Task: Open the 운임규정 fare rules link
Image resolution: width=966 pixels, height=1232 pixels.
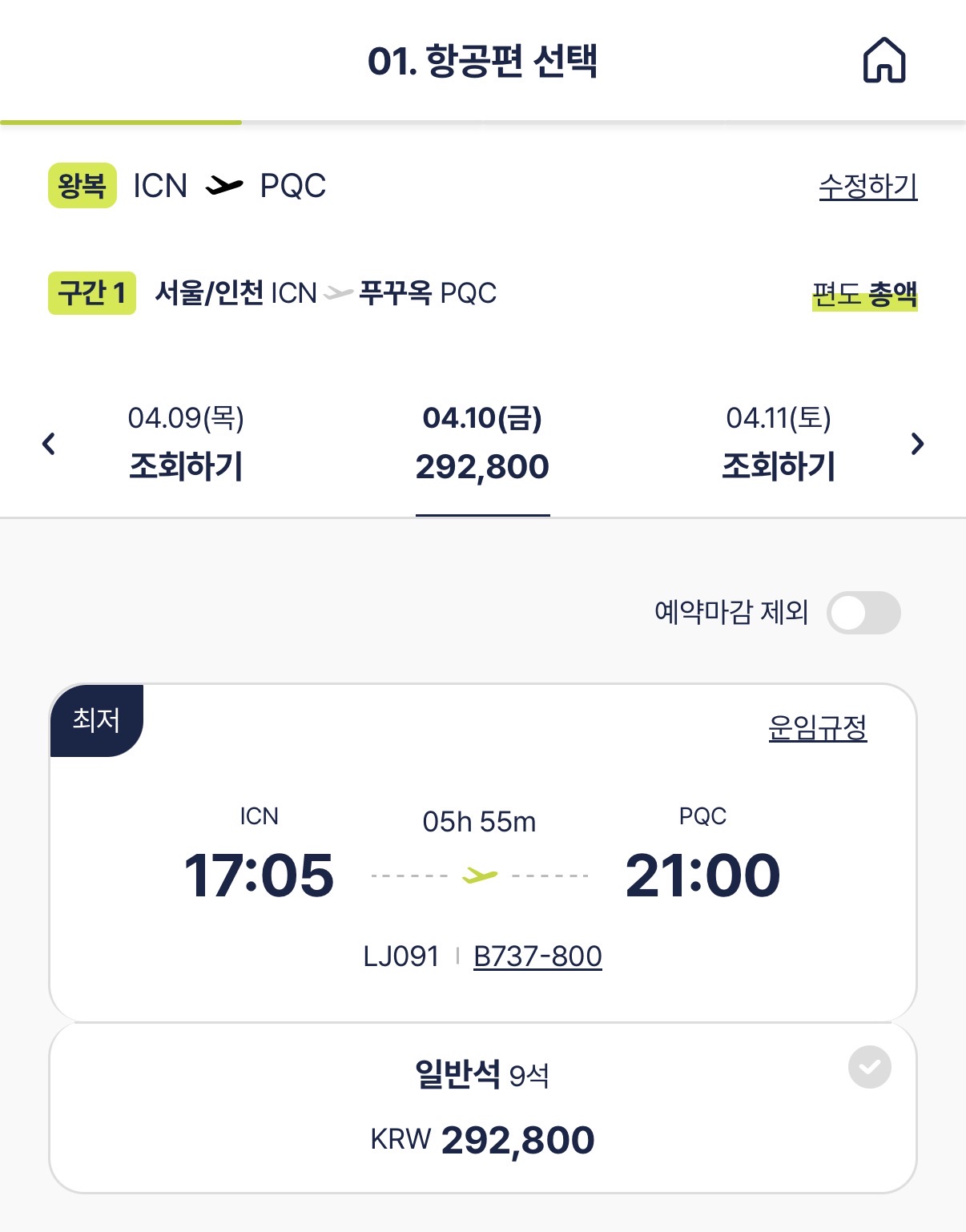Action: pyautogui.click(x=817, y=727)
